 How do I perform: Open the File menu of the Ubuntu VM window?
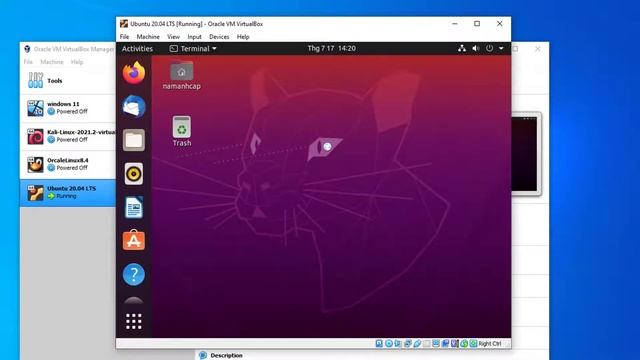pyautogui.click(x=124, y=37)
